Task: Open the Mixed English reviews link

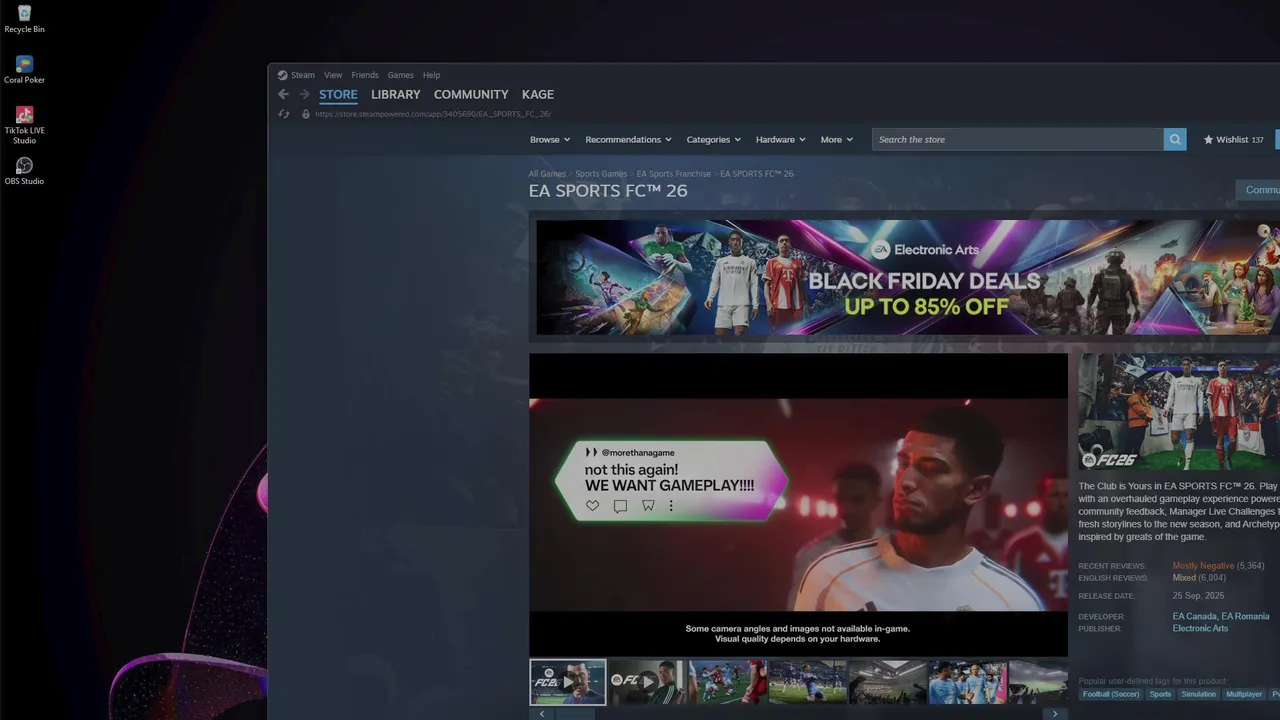Action: [x=1184, y=578]
